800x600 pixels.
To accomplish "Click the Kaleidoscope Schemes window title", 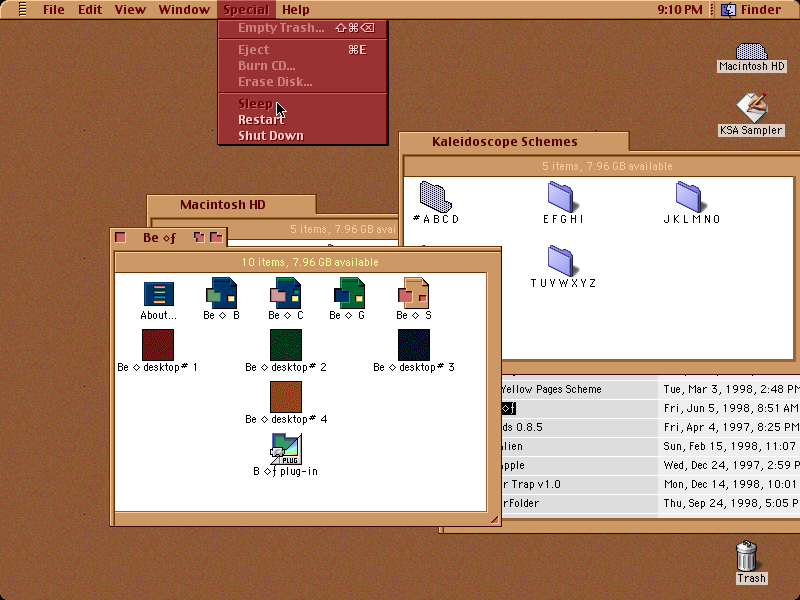I will click(x=505, y=141).
